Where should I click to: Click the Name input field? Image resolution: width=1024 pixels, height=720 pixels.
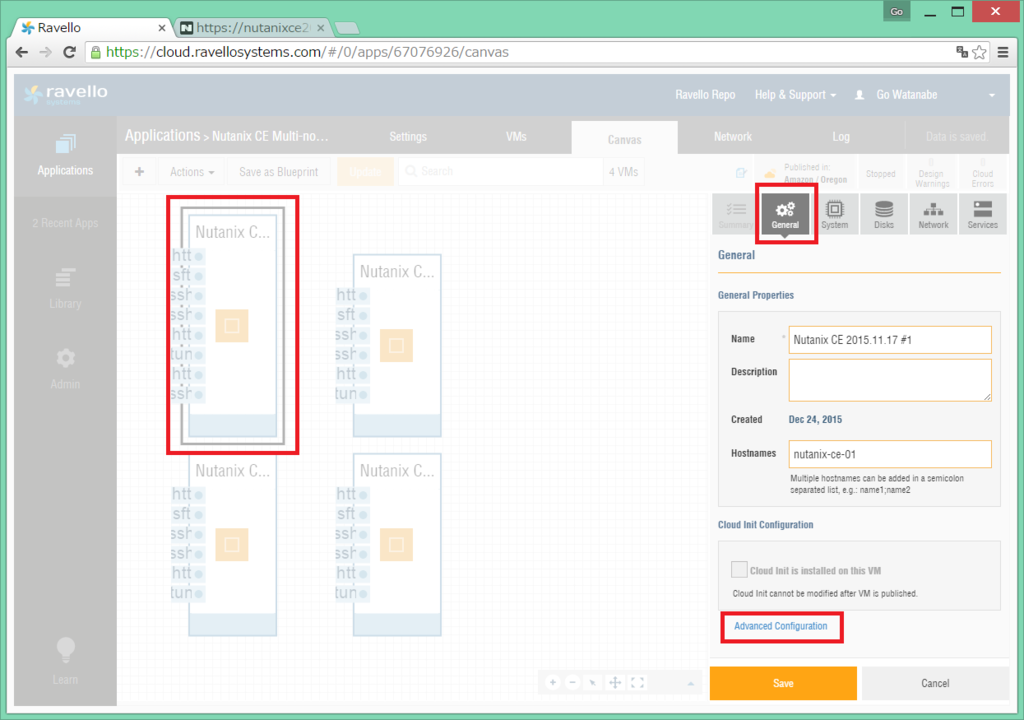click(x=889, y=340)
